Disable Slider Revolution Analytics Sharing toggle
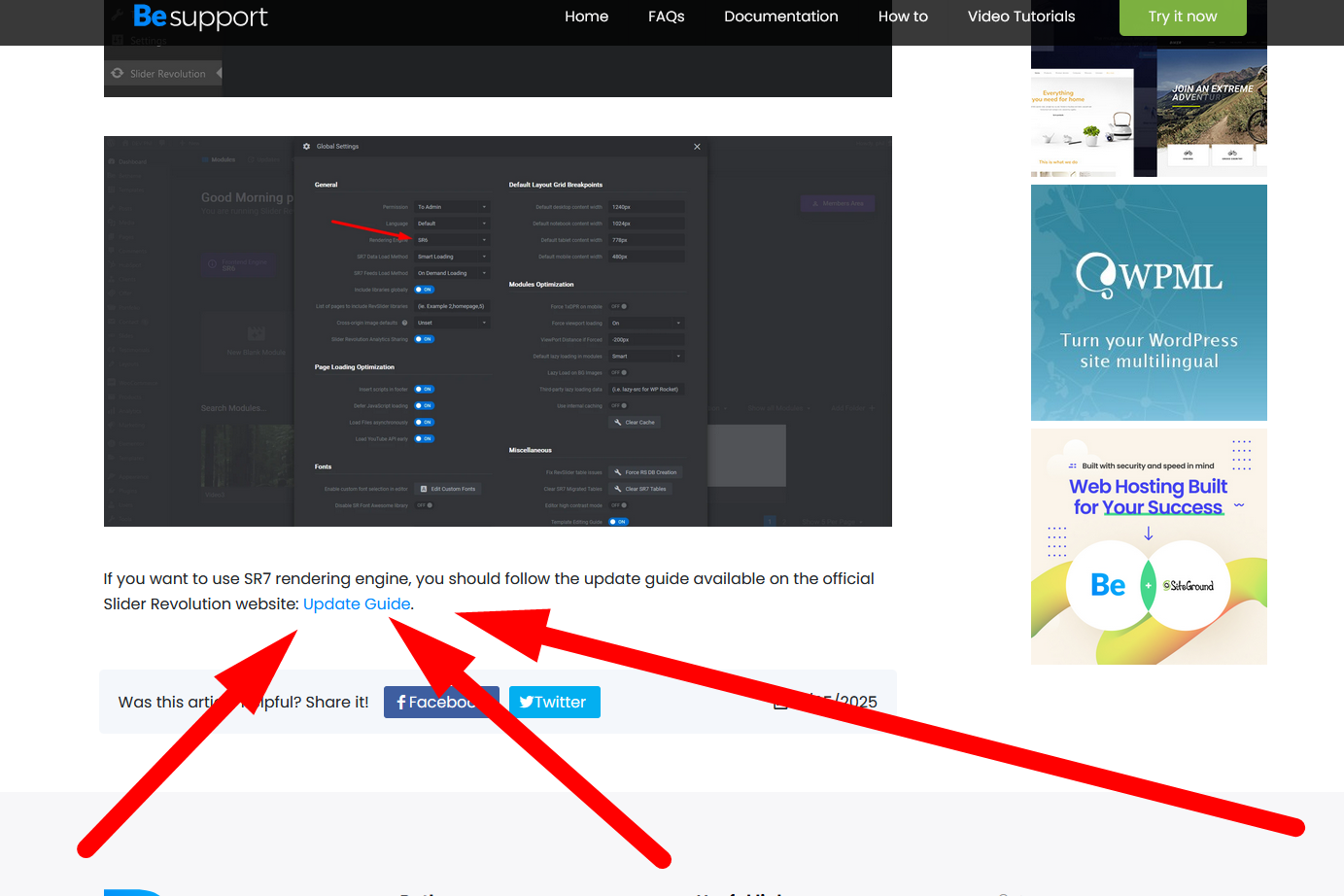This screenshot has height=896, width=1344. [425, 339]
